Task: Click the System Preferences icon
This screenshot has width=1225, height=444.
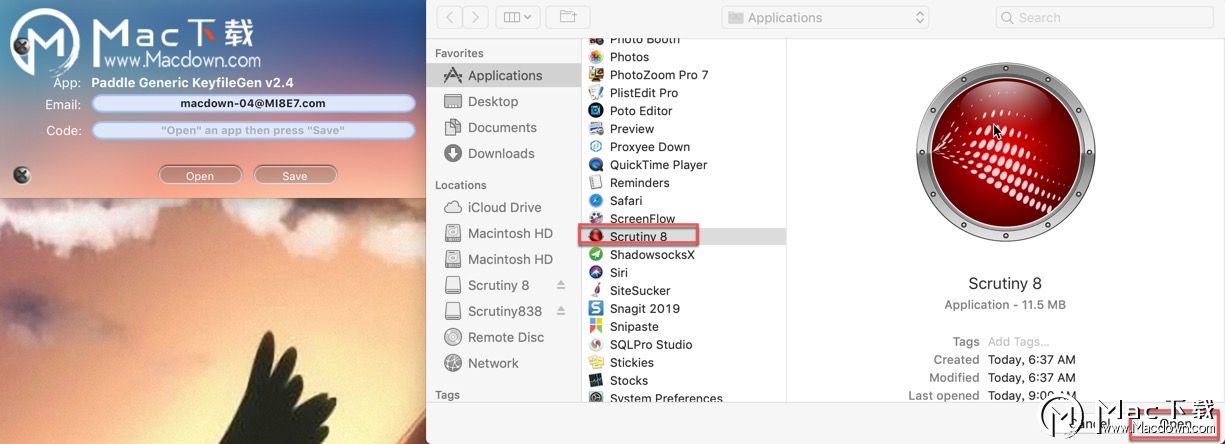Action: [596, 398]
